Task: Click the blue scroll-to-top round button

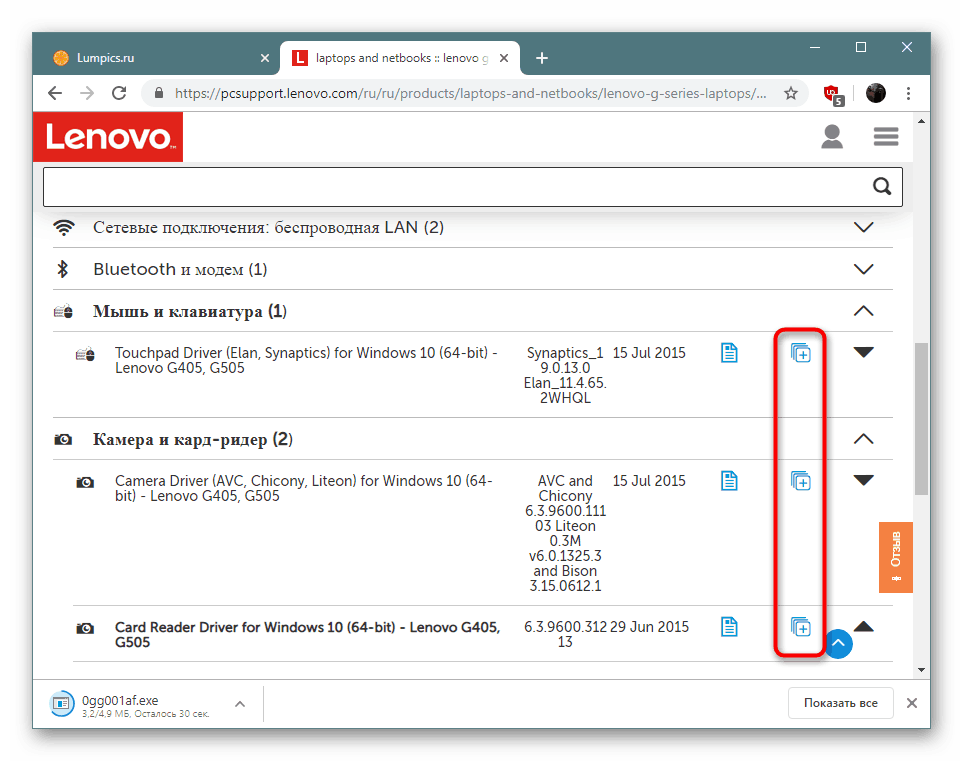Action: (839, 644)
